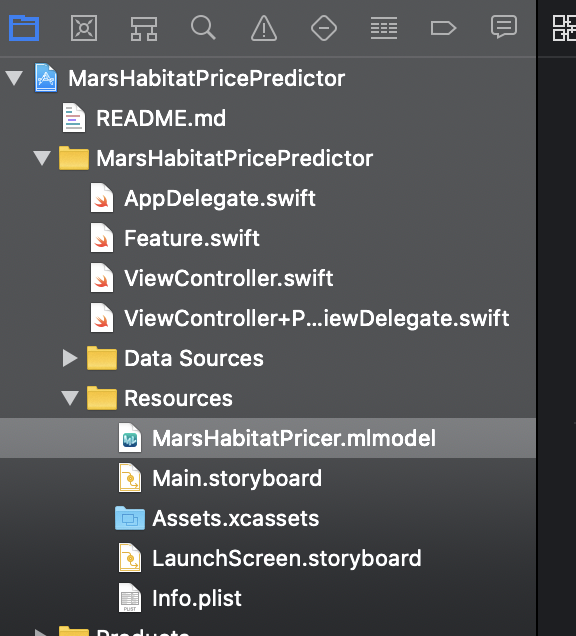Collapse the MarsHabitatPricePredictor project root
576x636 pixels.
click(x=14, y=78)
